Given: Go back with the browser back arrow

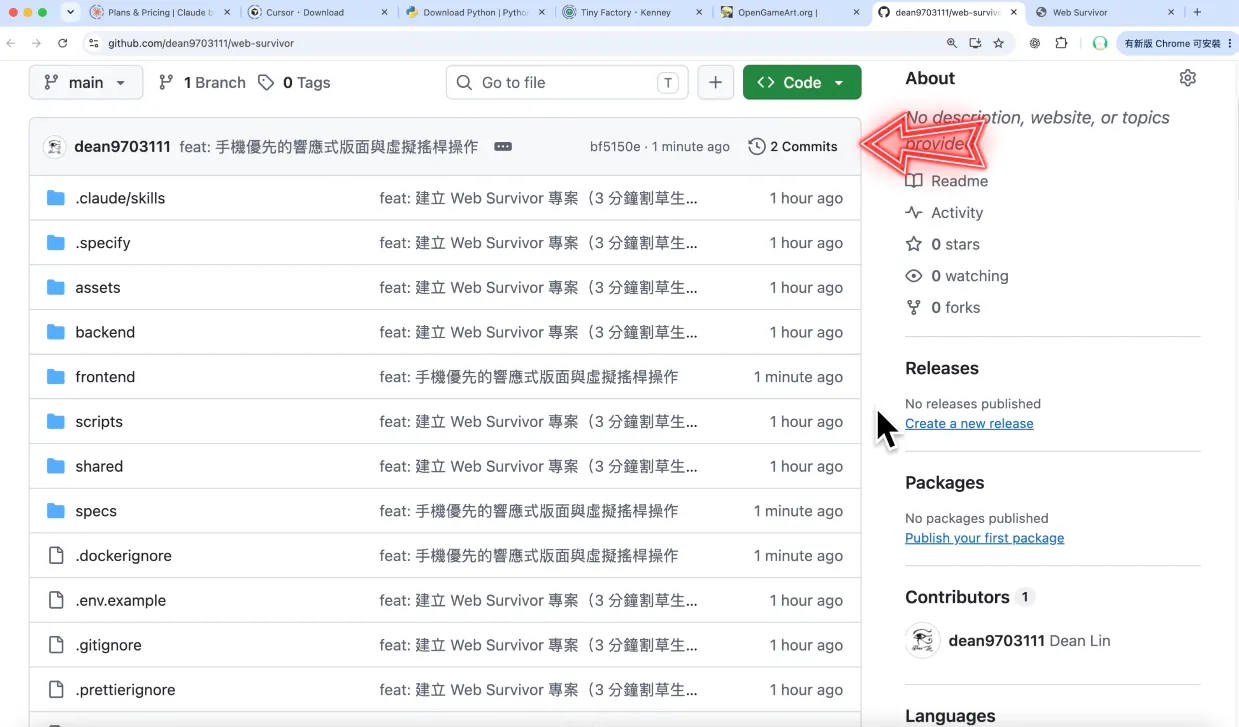Looking at the screenshot, I should tap(11, 44).
